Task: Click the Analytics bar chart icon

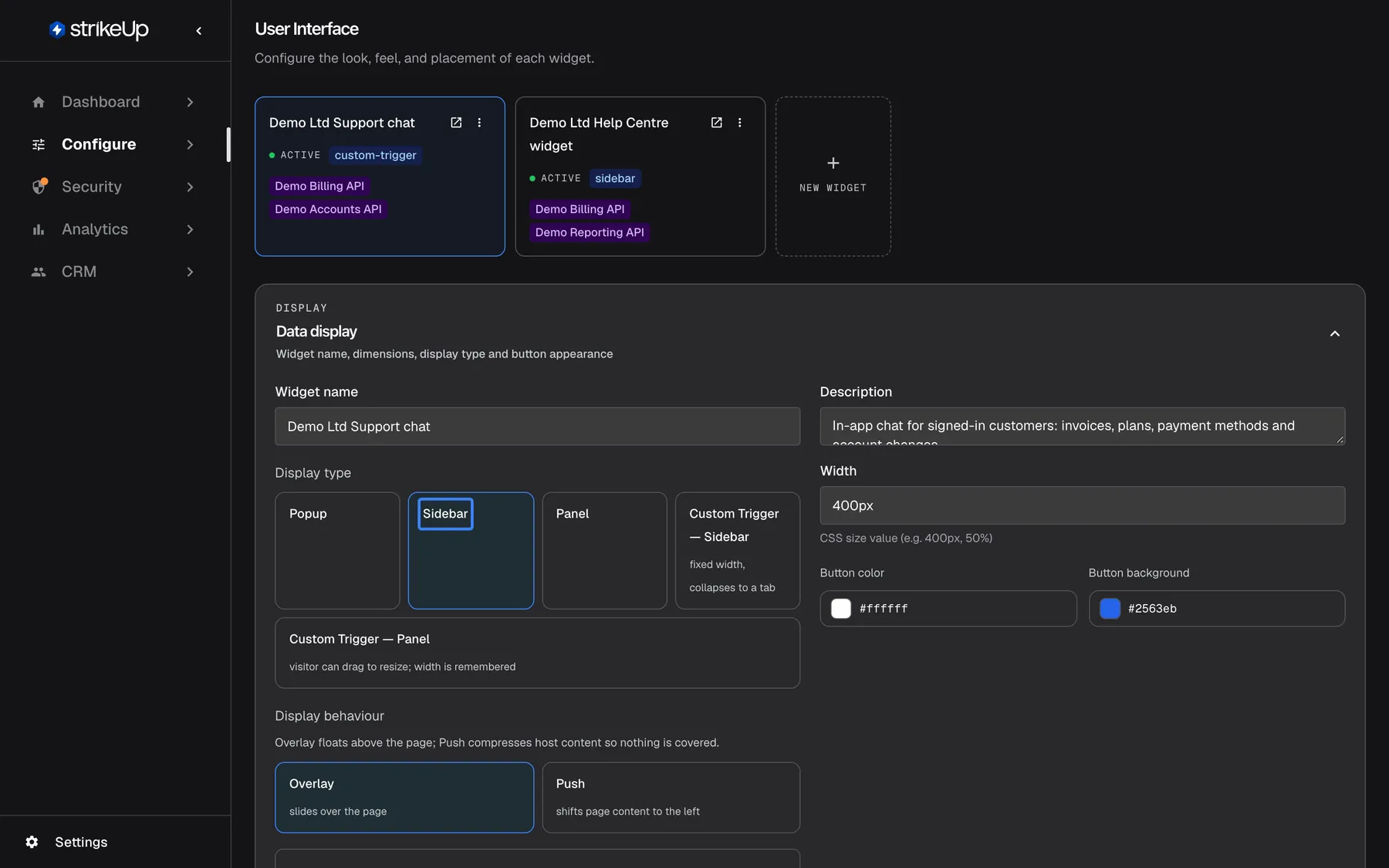Action: click(x=39, y=229)
